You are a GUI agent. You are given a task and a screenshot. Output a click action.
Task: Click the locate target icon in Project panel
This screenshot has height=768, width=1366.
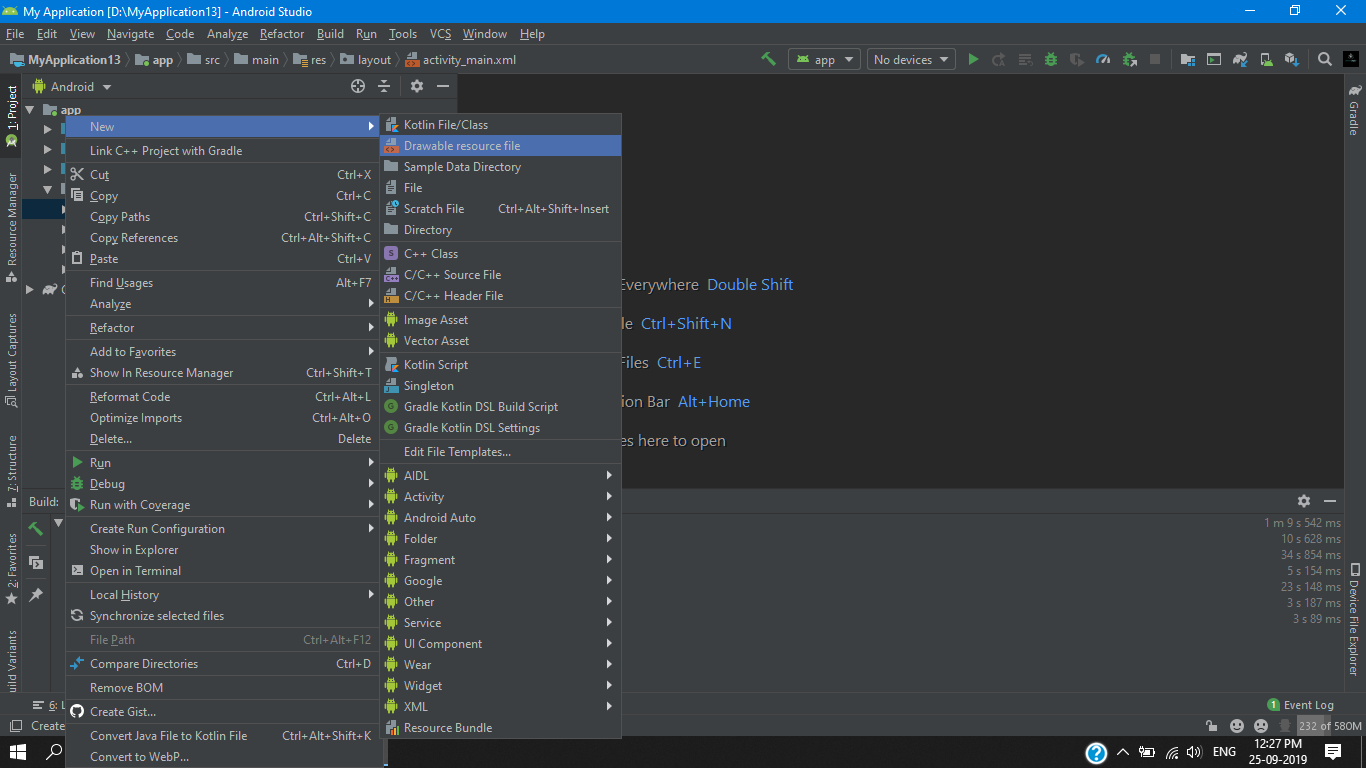pyautogui.click(x=358, y=87)
